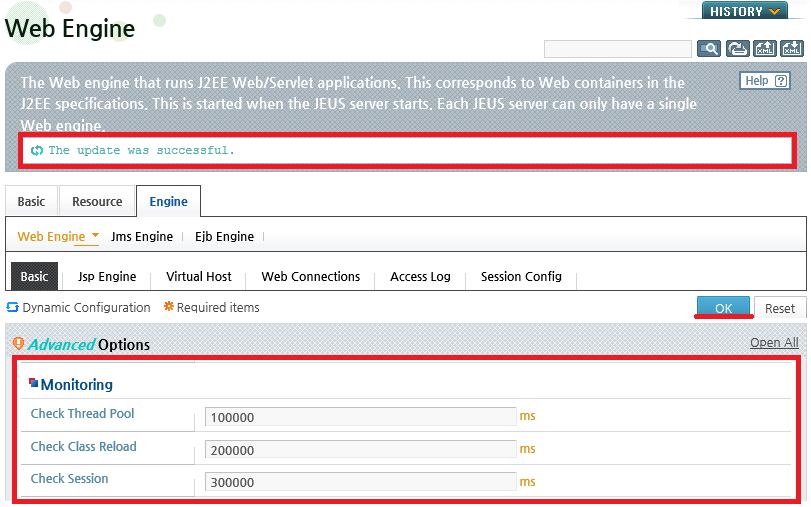Open the Access Log sub-tab
Image resolution: width=811 pixels, height=507 pixels.
420,276
